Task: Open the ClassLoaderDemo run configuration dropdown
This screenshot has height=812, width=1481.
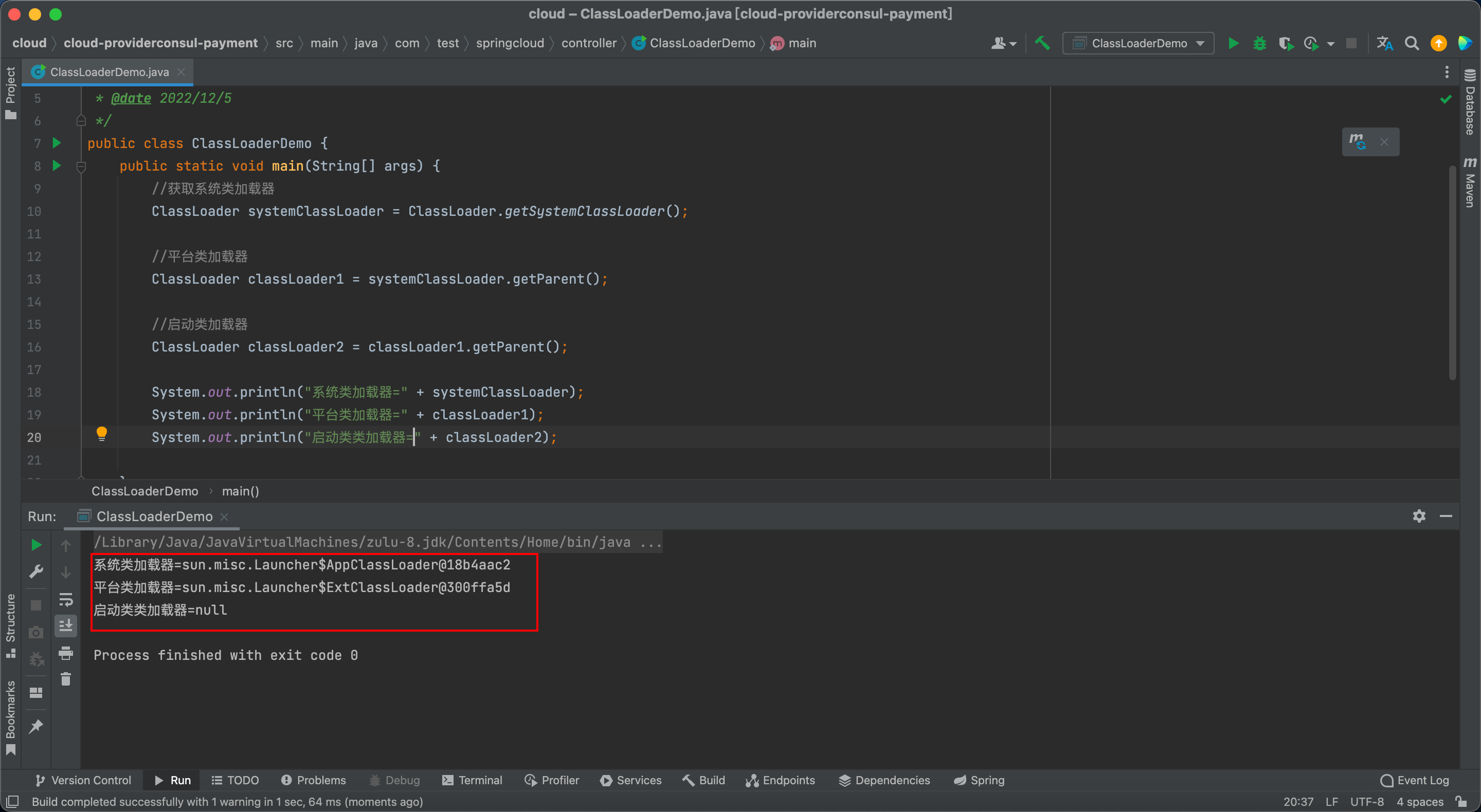Action: [1139, 43]
